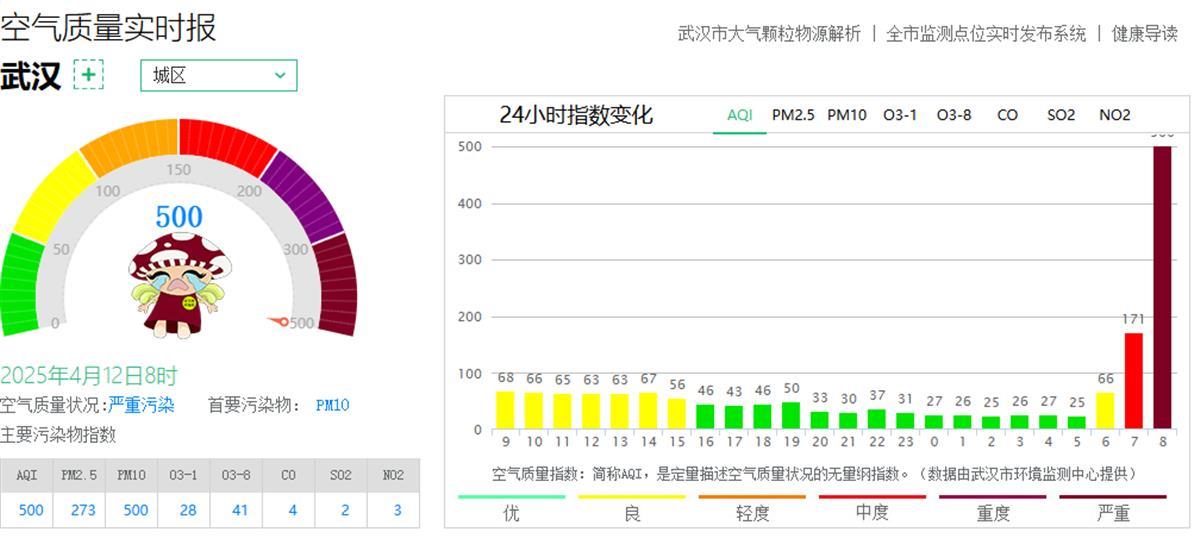
Task: Open 全市监测点位实时发布系统 link
Action: pos(986,33)
